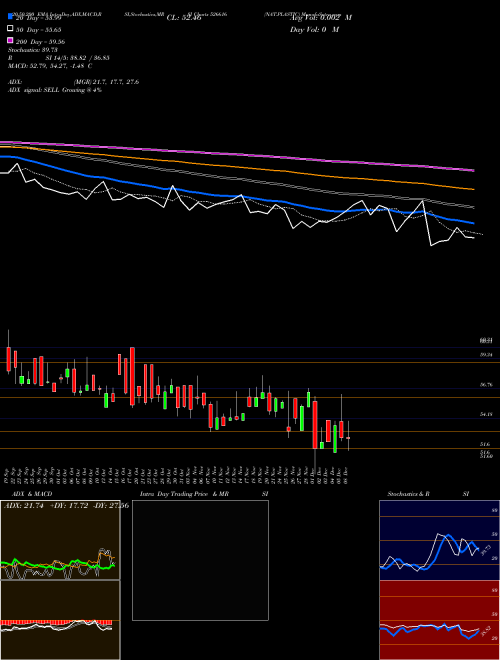
Task: Click the 'Avg Vol: 0.002 M' text
Action: coord(321,18)
